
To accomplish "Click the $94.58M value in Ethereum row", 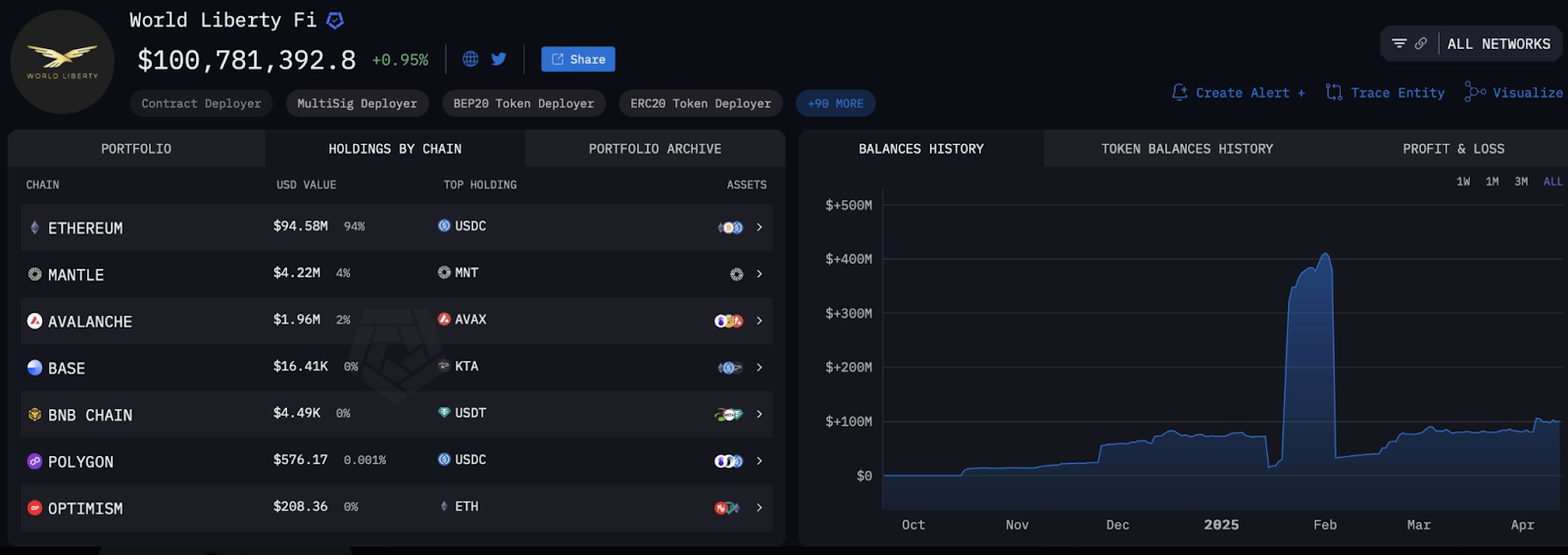I will (x=301, y=226).
